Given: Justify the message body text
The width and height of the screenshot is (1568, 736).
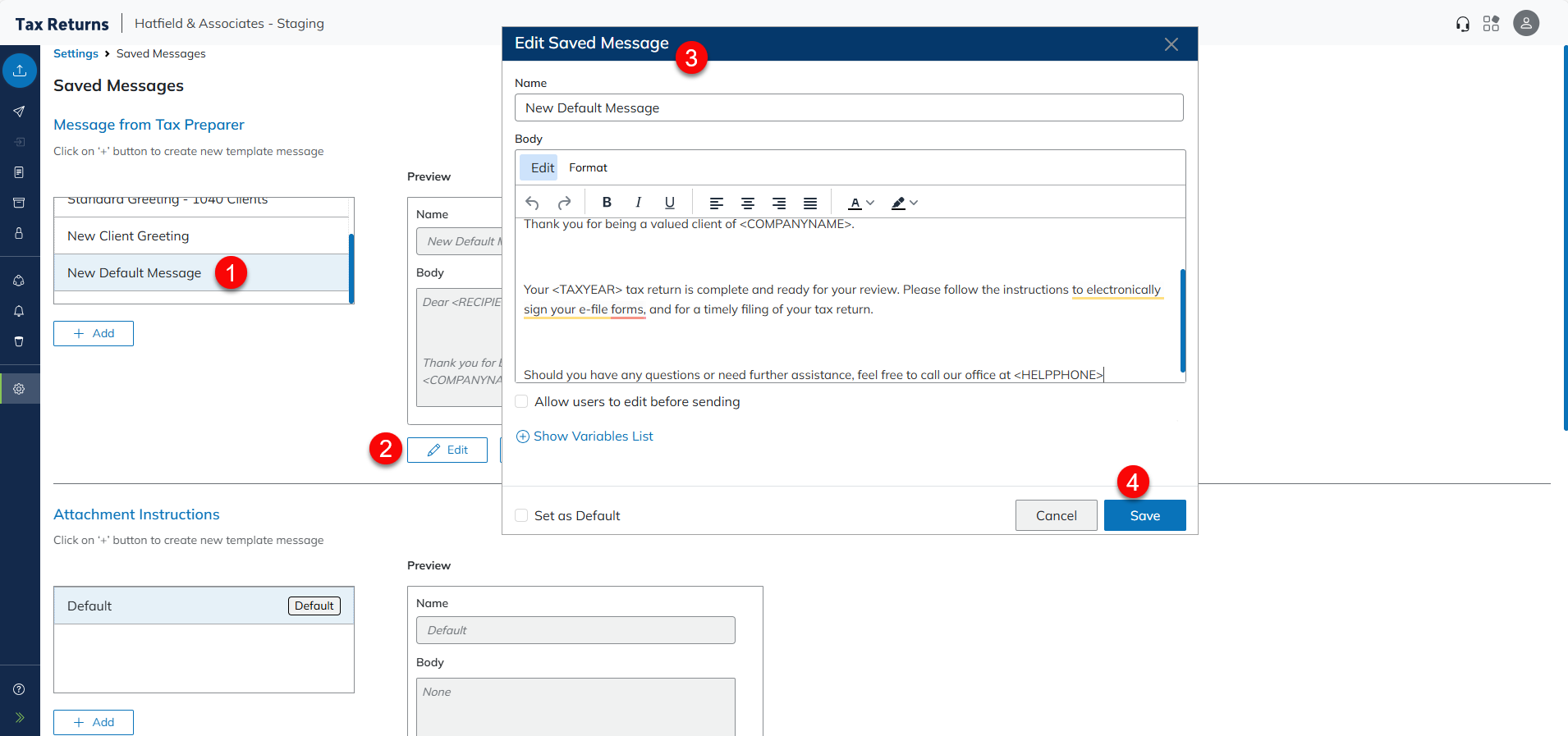Looking at the screenshot, I should click(x=810, y=203).
